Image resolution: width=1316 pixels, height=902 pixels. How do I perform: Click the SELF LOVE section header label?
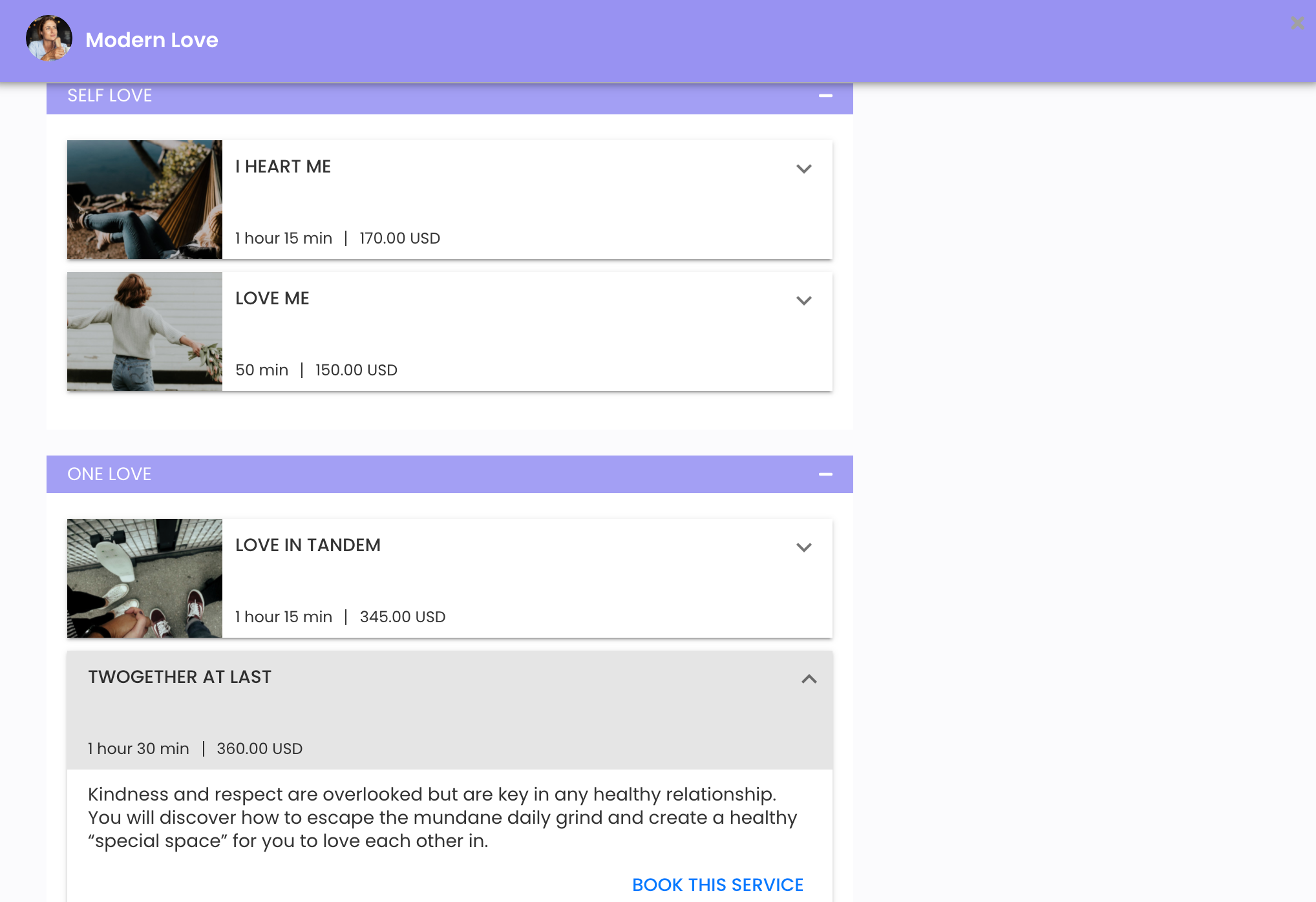(x=110, y=96)
